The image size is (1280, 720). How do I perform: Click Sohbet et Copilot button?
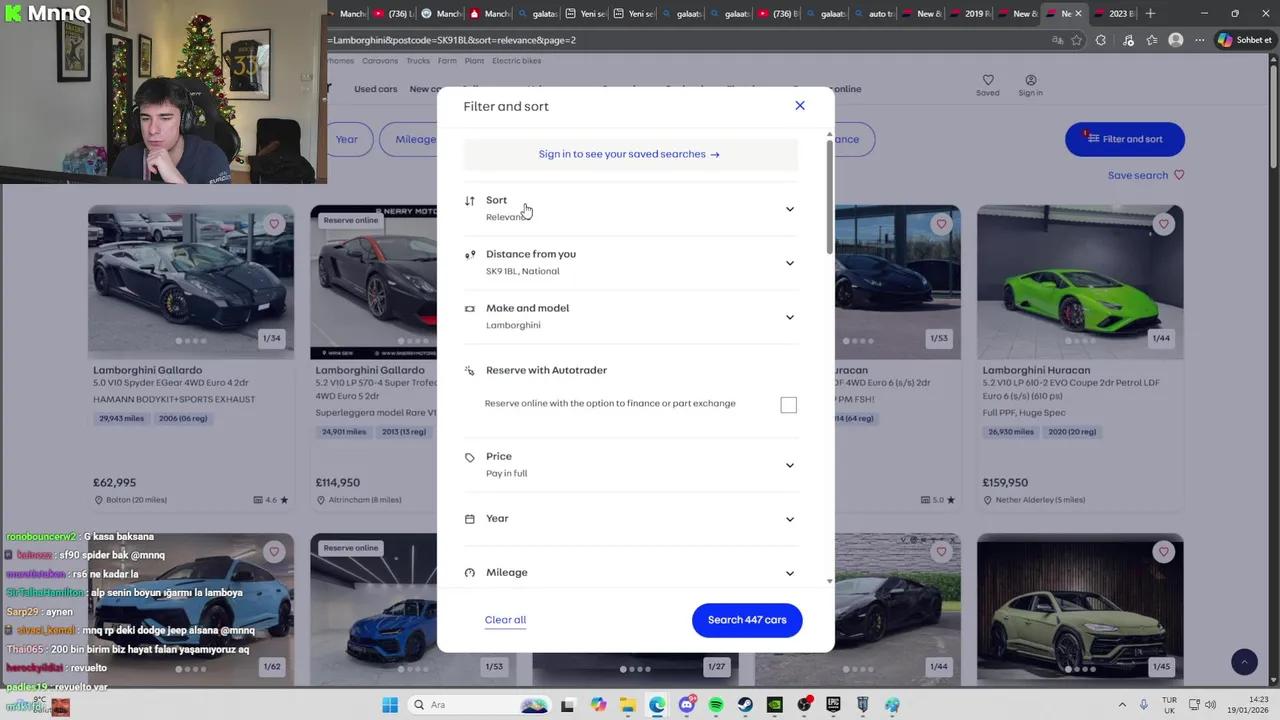pyautogui.click(x=1244, y=40)
